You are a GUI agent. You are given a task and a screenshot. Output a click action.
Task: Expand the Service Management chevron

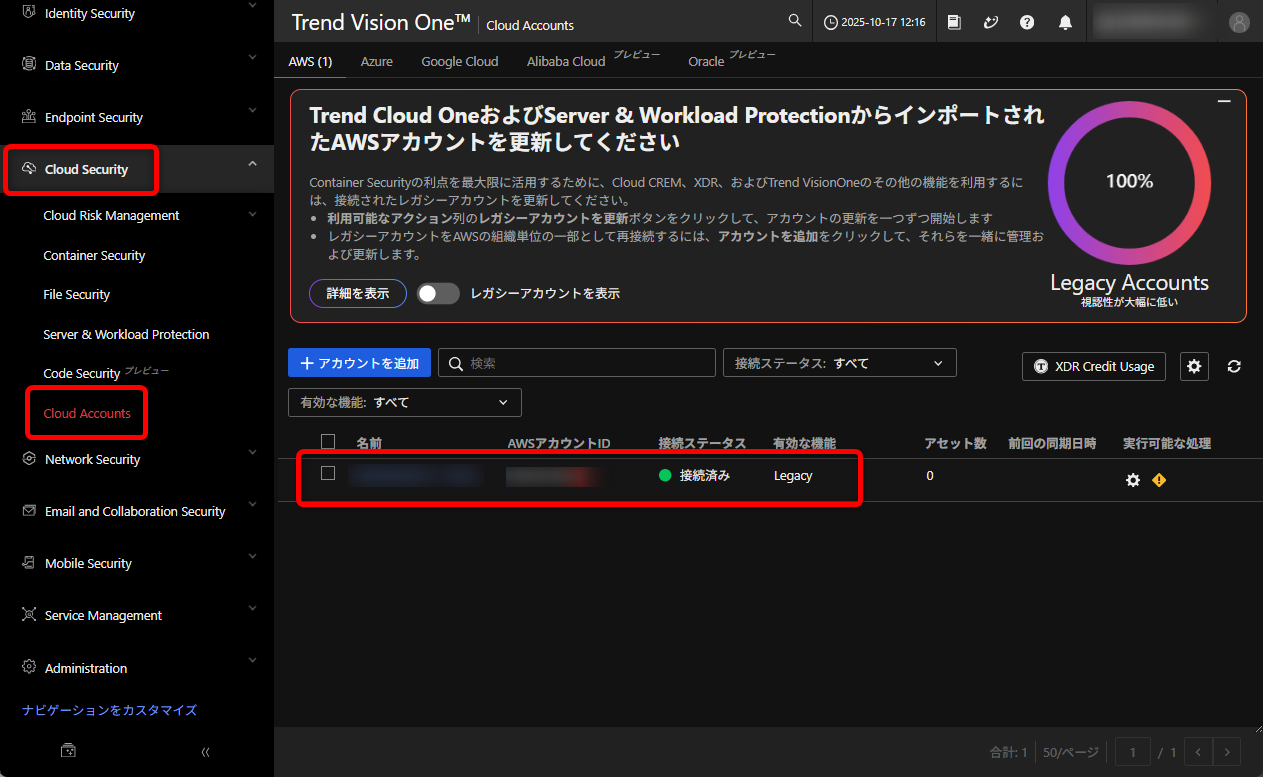point(252,608)
